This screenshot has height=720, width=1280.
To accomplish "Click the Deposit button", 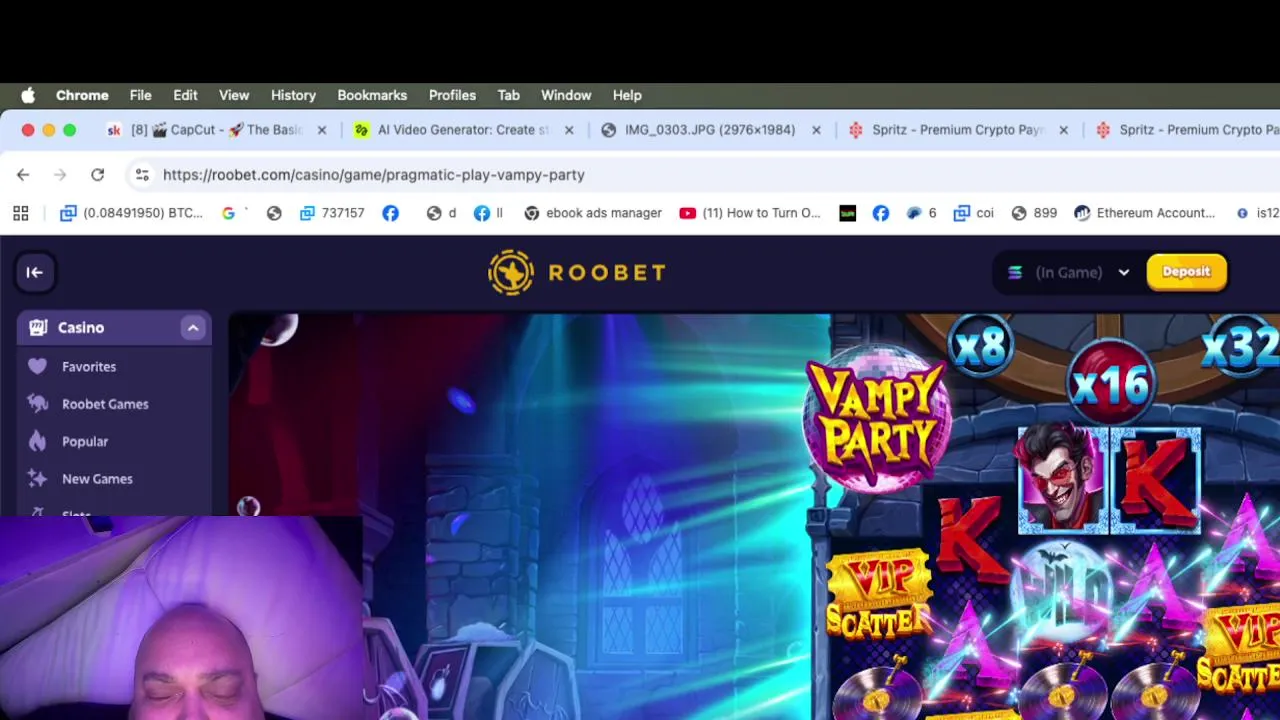I will [1186, 272].
